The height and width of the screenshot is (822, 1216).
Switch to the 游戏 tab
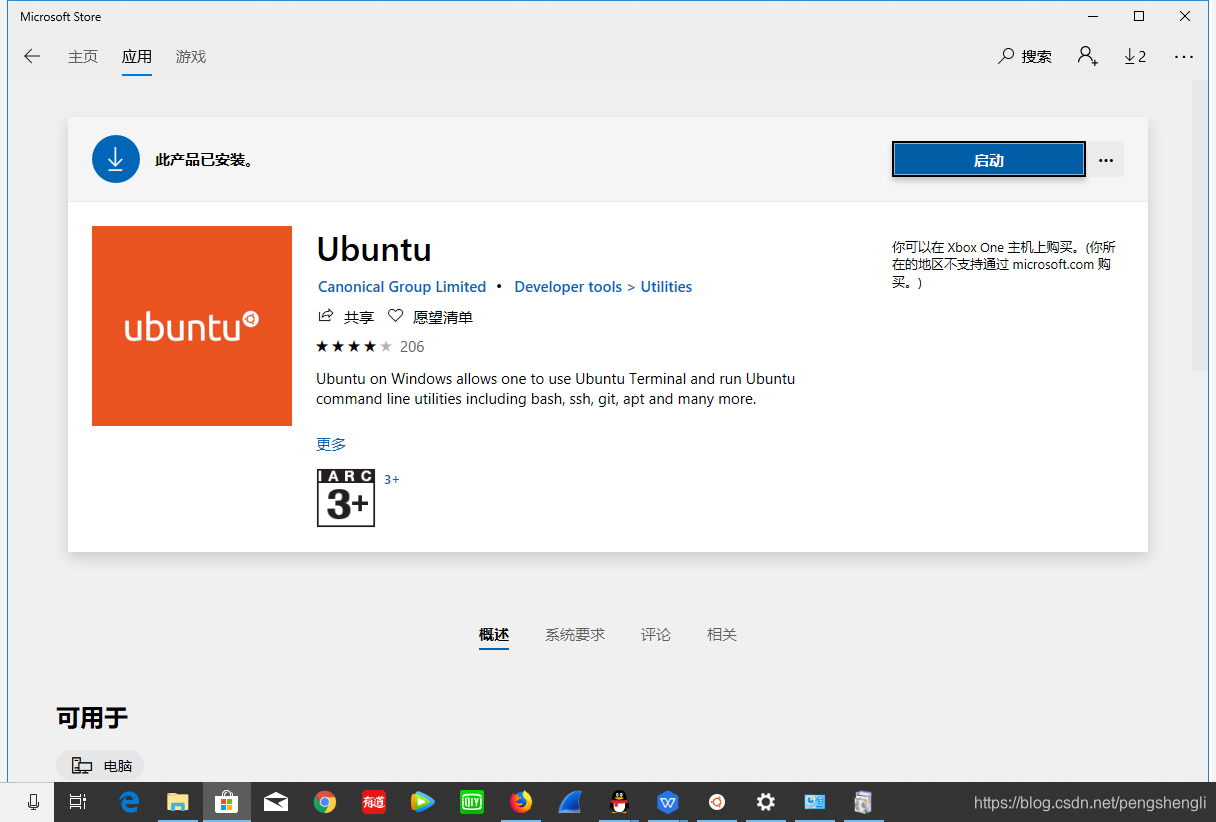(x=191, y=57)
